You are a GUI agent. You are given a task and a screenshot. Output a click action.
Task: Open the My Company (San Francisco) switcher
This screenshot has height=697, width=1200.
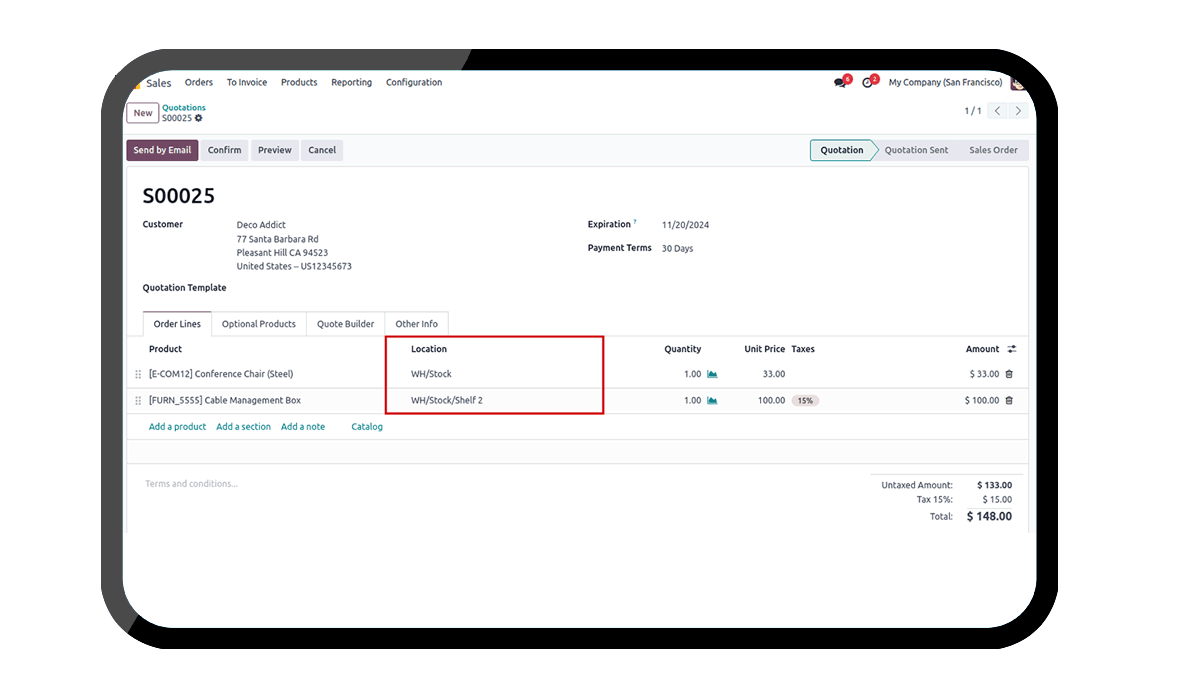coord(945,83)
